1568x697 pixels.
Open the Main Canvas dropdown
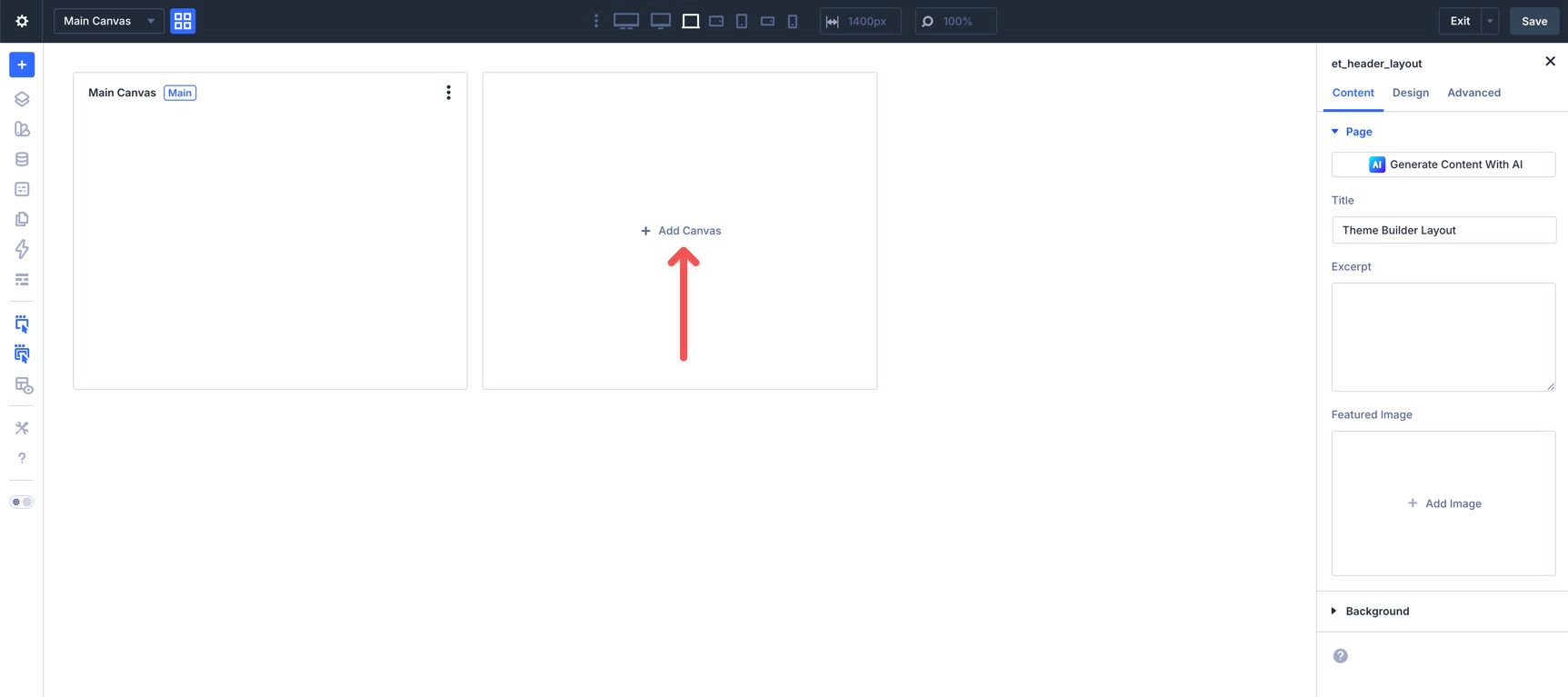[109, 21]
